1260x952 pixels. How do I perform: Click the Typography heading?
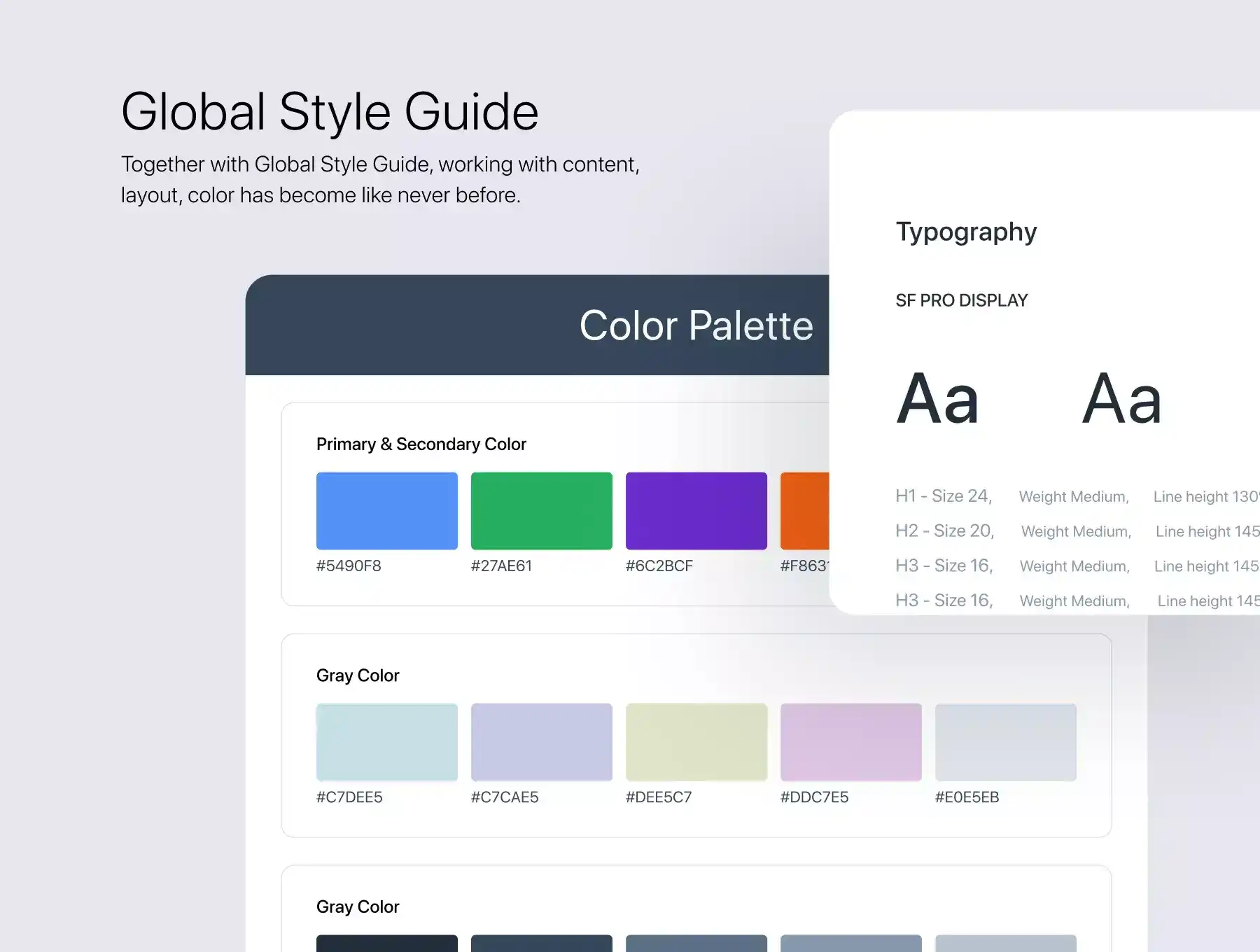966,232
